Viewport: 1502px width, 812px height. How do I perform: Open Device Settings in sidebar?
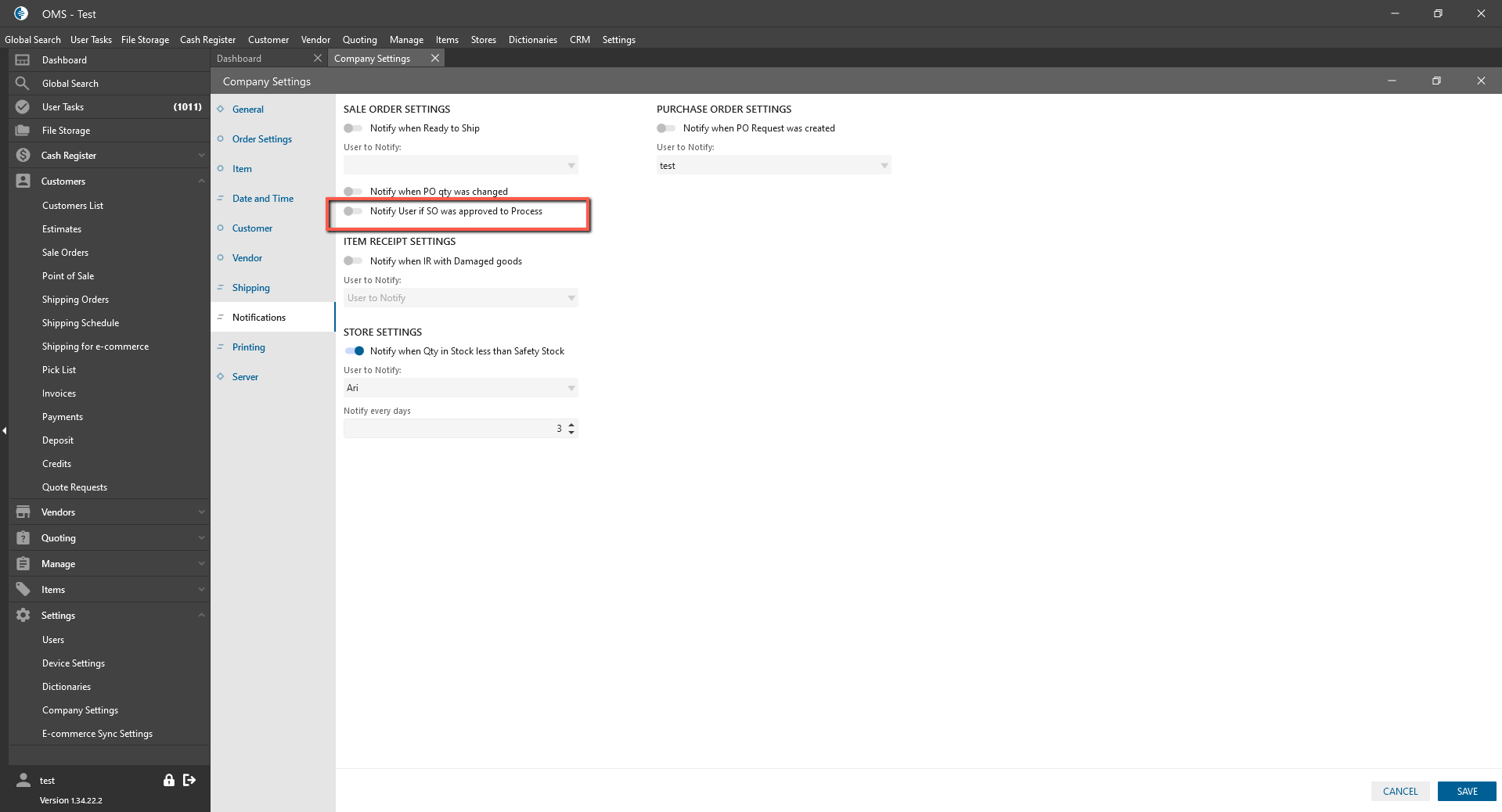(74, 663)
